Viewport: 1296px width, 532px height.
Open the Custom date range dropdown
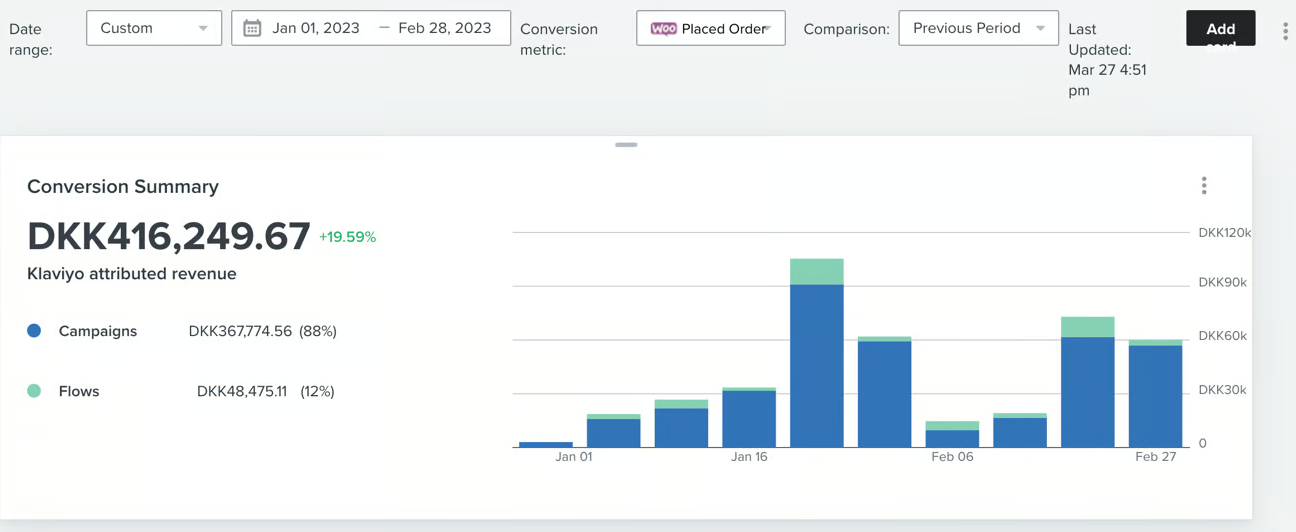click(154, 28)
